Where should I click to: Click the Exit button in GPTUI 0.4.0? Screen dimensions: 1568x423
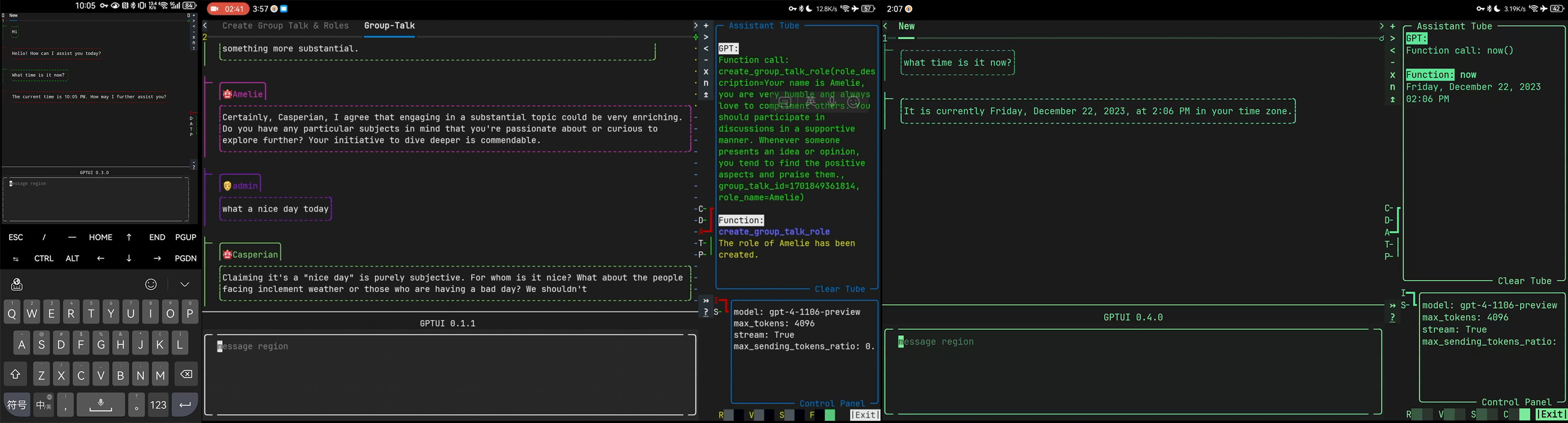tap(1551, 415)
